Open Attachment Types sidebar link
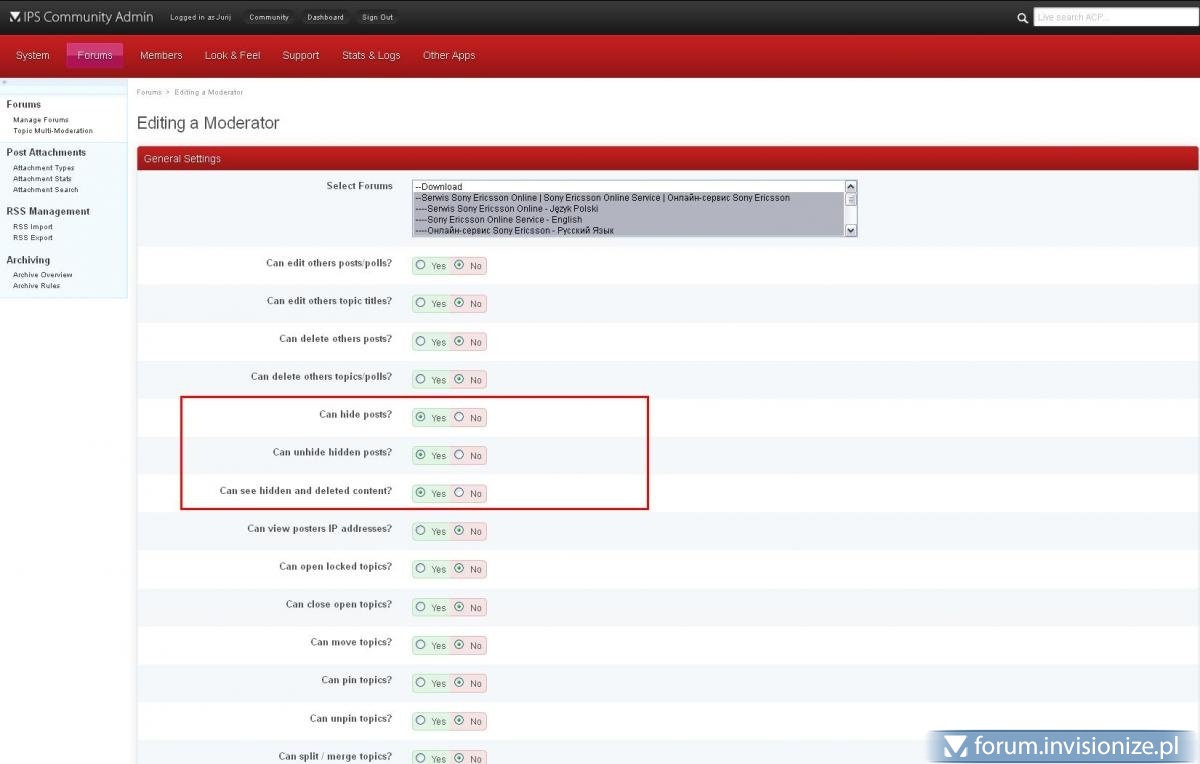1200x764 pixels. [x=44, y=168]
